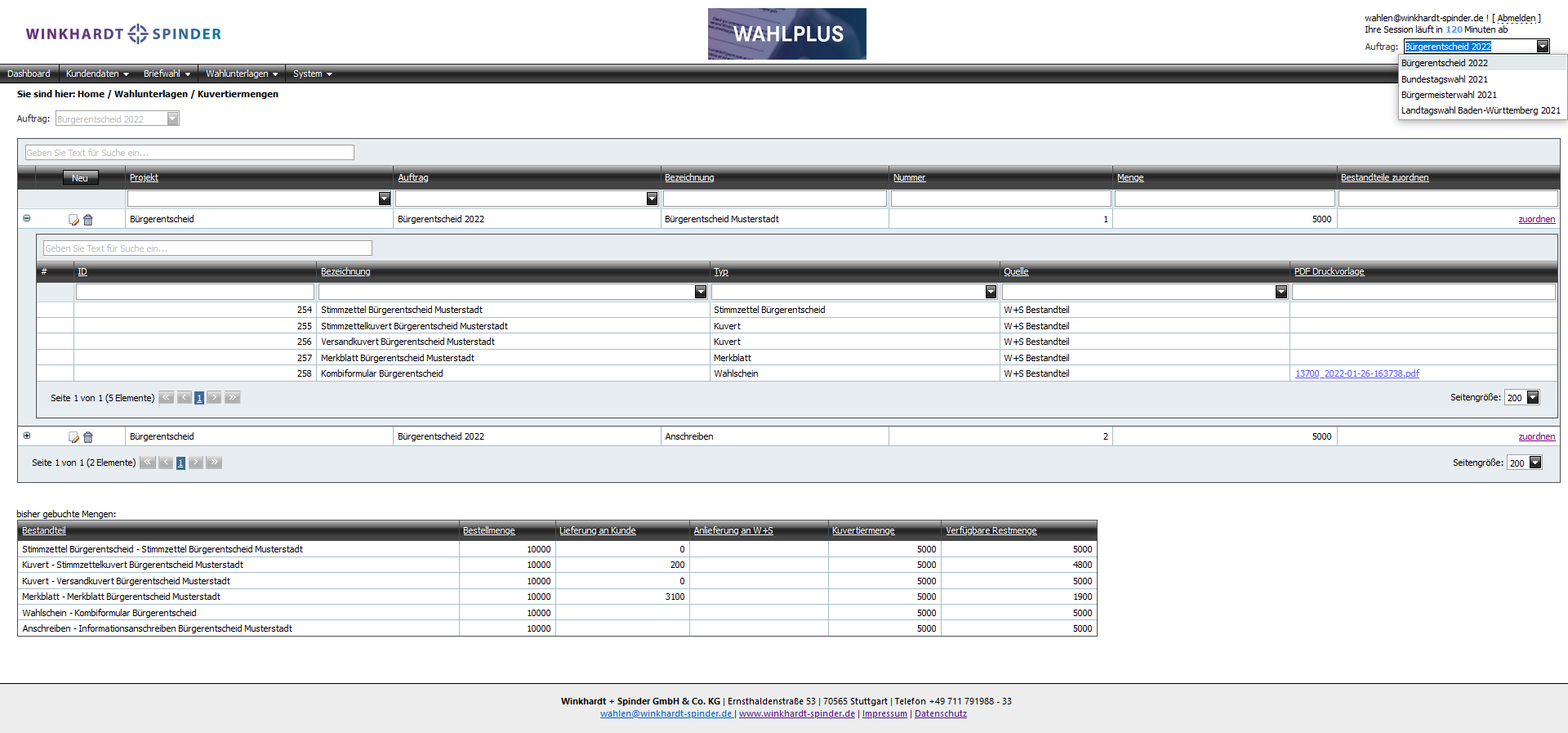
Task: Go to first page in outer pager
Action: [148, 463]
